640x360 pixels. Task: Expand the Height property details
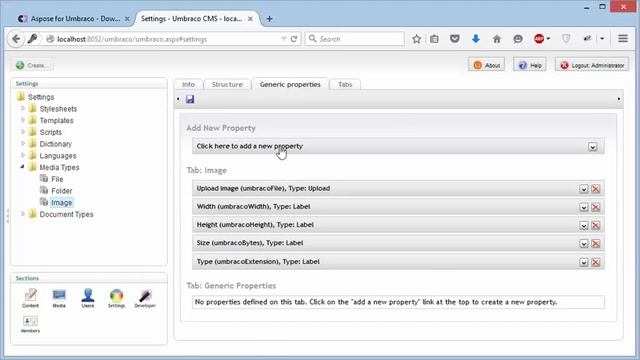pyautogui.click(x=584, y=226)
